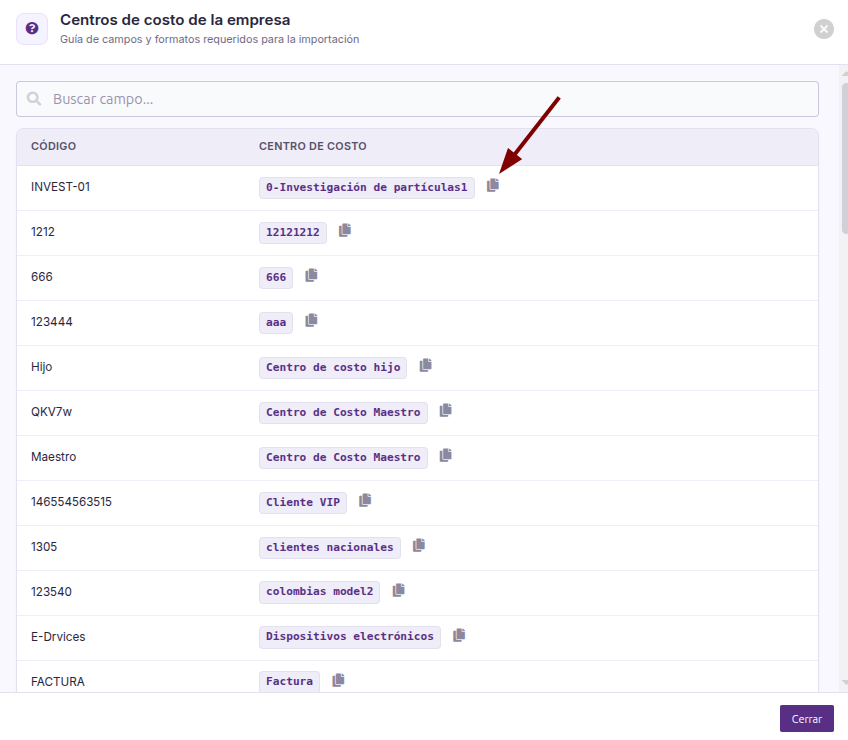Copy Centro de Costo Maestro in QKV7w row

point(446,410)
